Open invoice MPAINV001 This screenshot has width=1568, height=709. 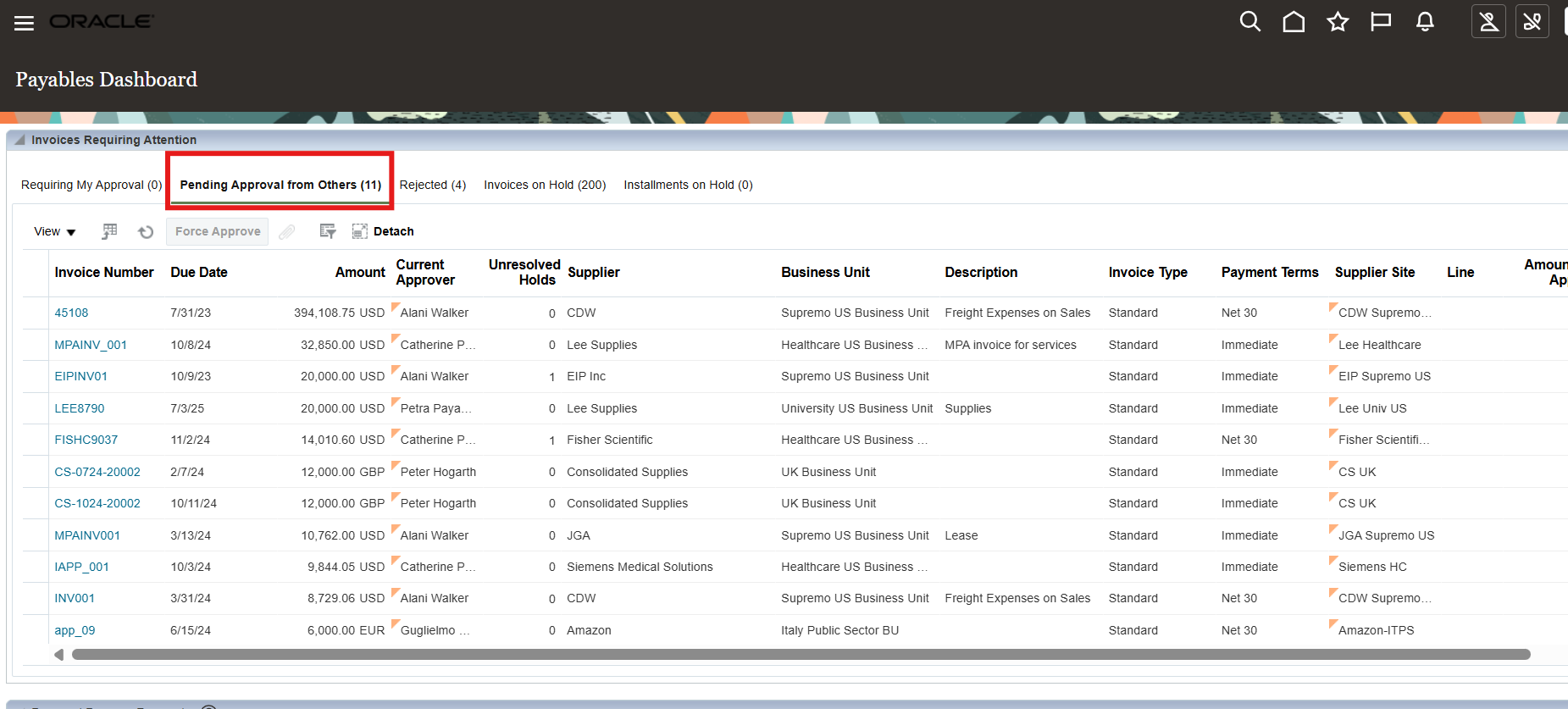pos(87,535)
